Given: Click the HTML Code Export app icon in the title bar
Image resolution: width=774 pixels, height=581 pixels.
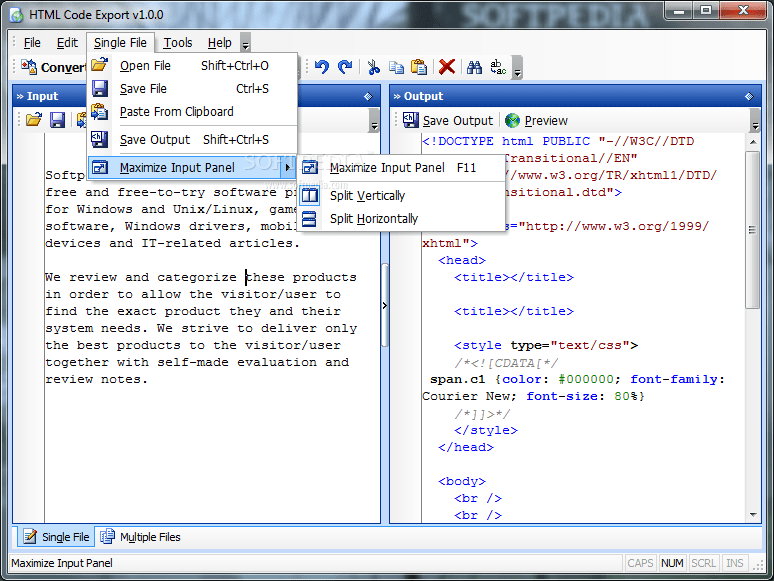Looking at the screenshot, I should pos(17,15).
